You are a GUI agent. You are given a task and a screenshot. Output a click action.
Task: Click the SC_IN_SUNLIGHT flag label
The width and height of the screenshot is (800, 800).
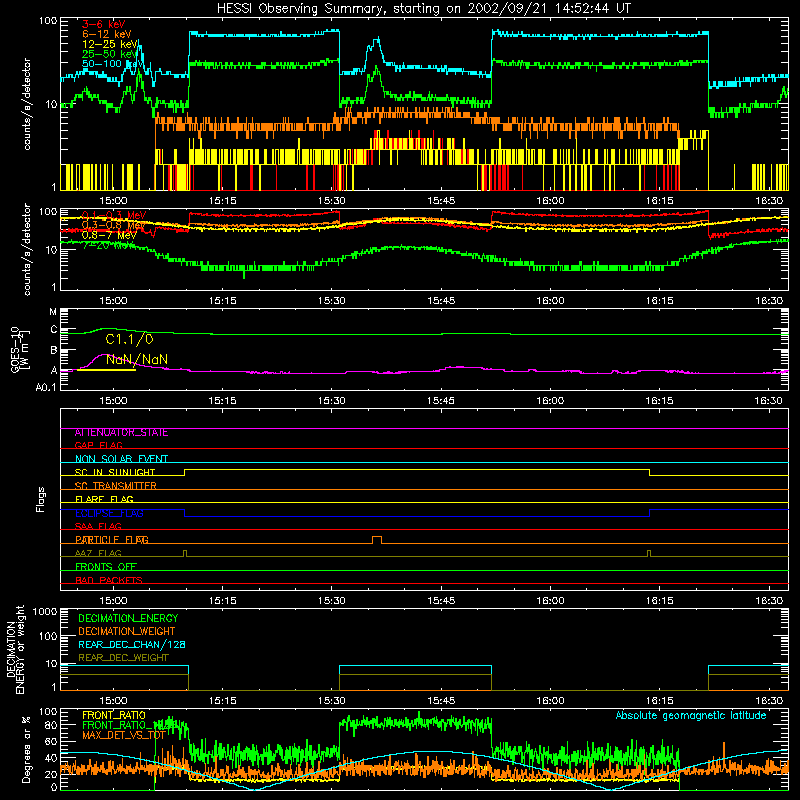pos(115,472)
